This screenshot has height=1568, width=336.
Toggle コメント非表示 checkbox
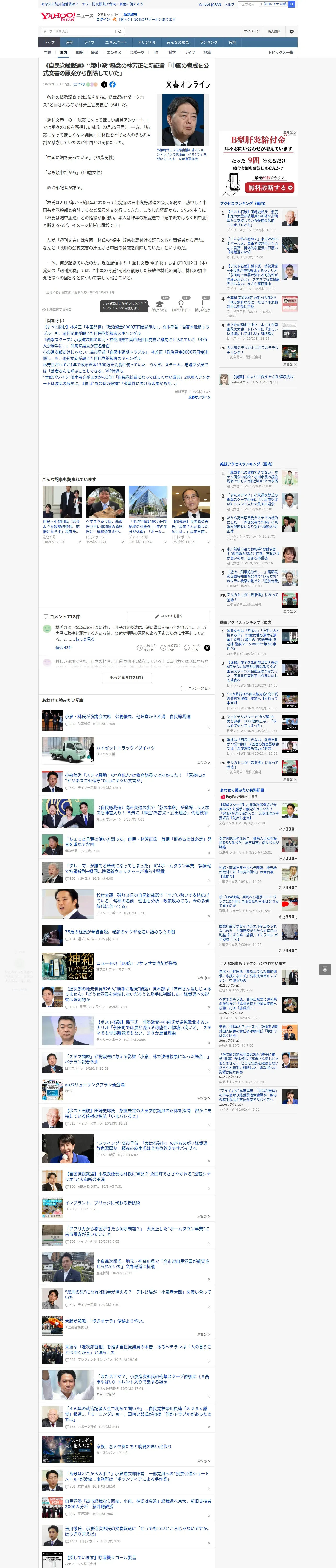click(183, 688)
